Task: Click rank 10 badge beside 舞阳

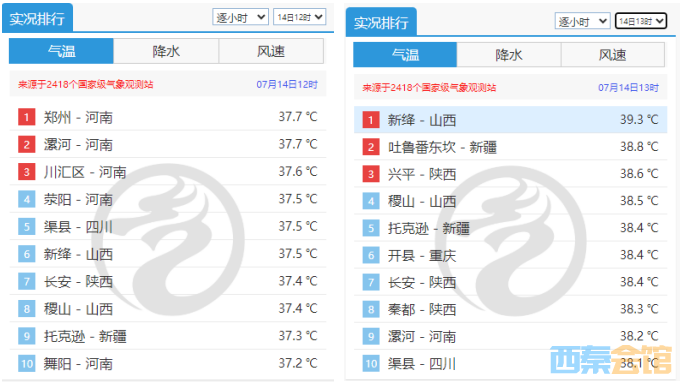Action: click(26, 363)
